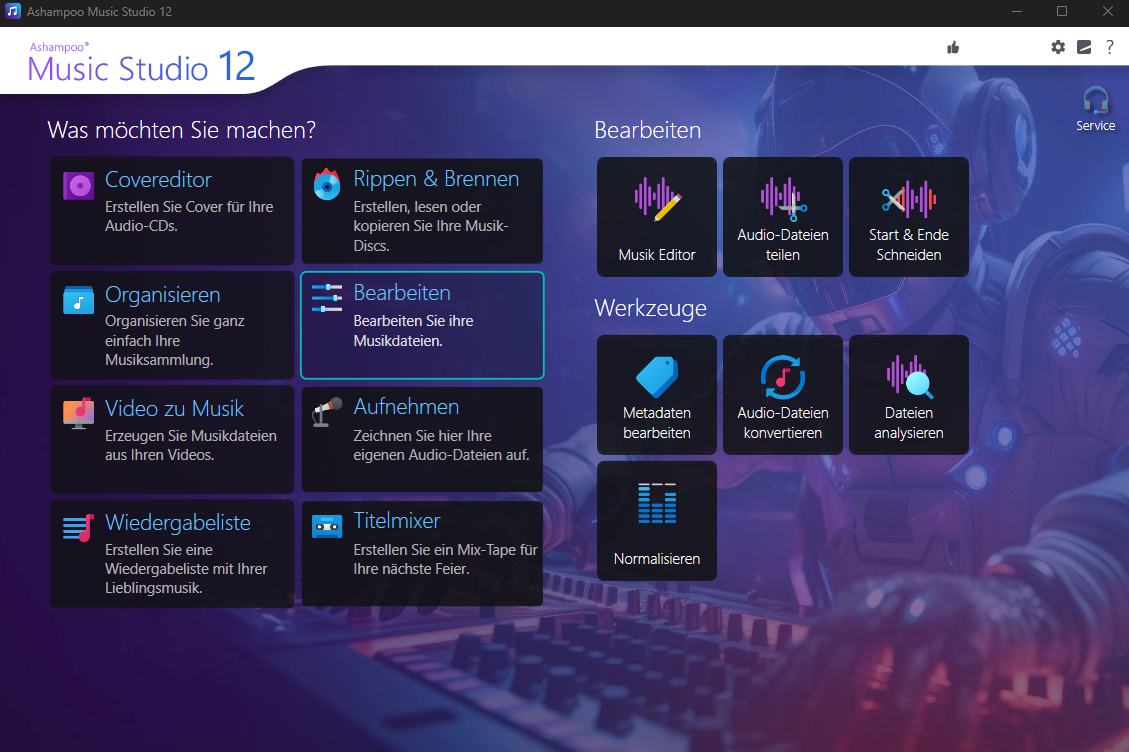Launch the Normalisieren tool

657,520
